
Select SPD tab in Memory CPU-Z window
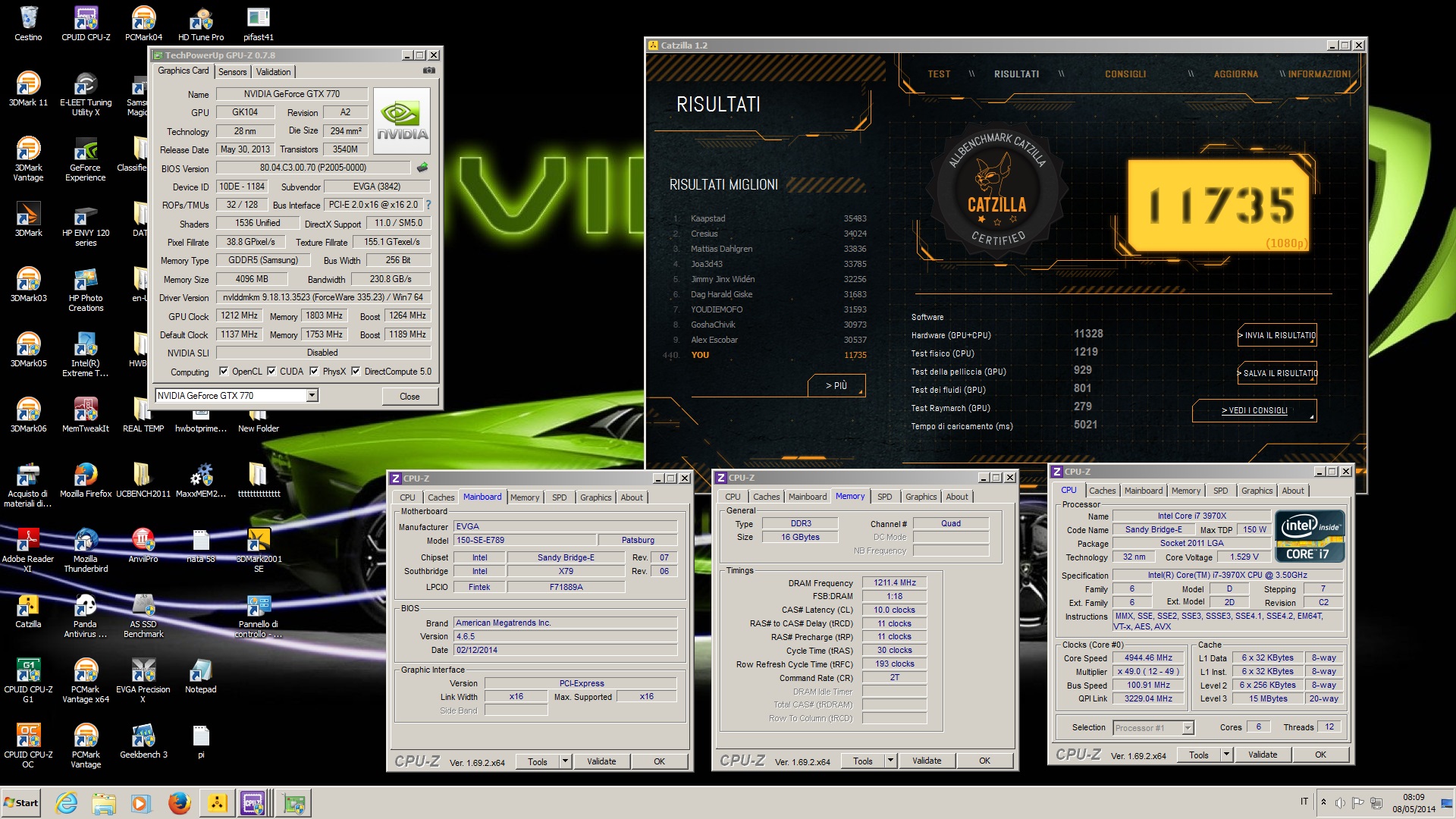(x=884, y=497)
